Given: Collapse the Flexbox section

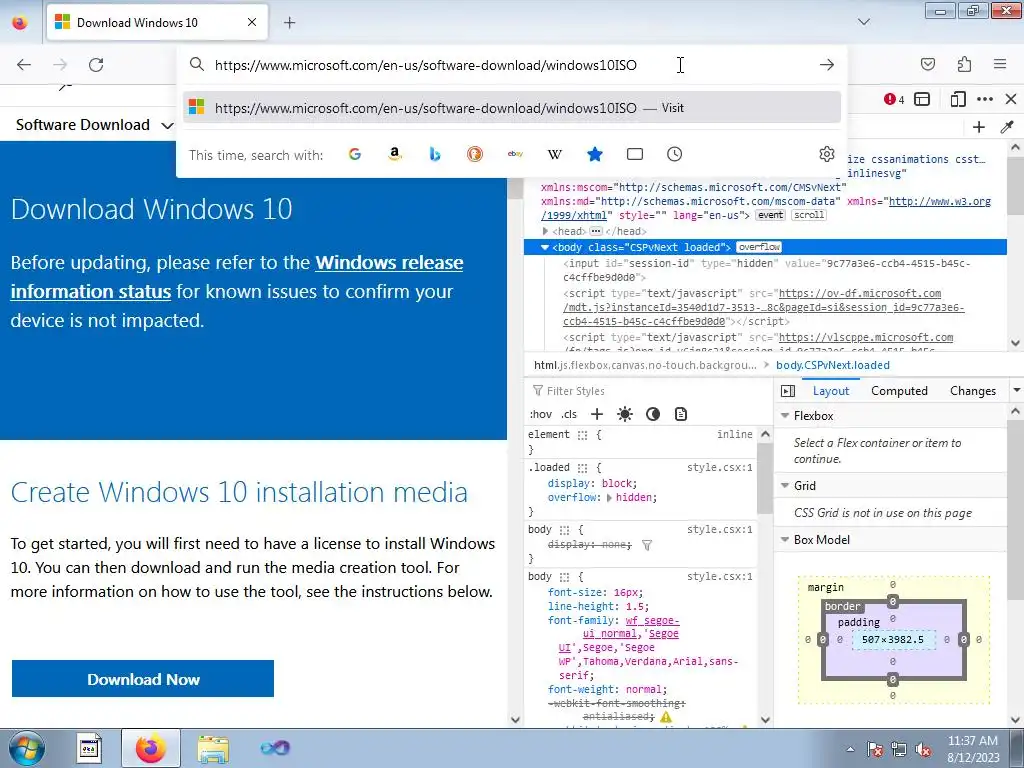Looking at the screenshot, I should [x=785, y=416].
